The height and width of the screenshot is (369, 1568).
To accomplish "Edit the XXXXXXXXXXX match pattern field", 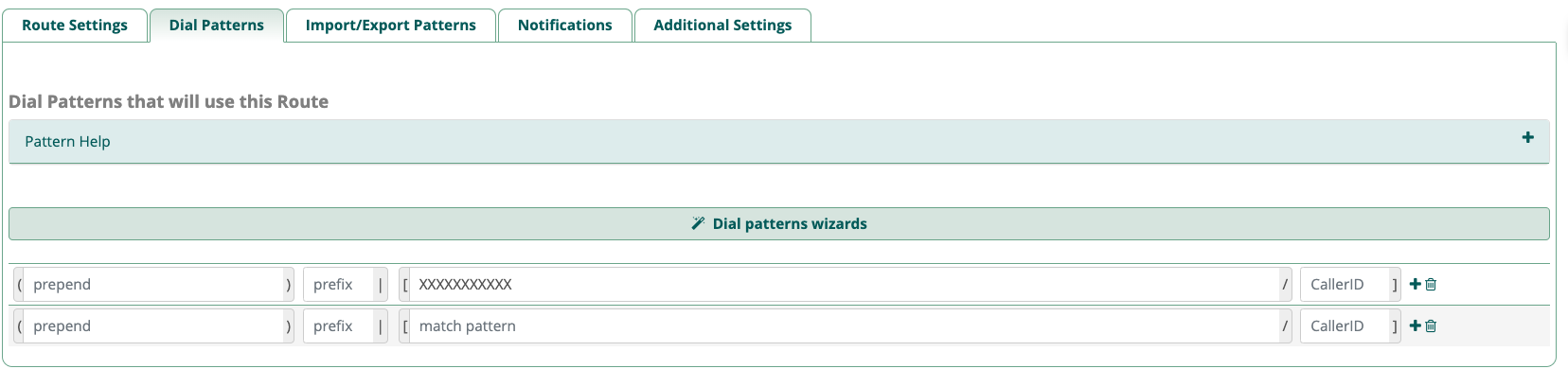I will tap(845, 284).
